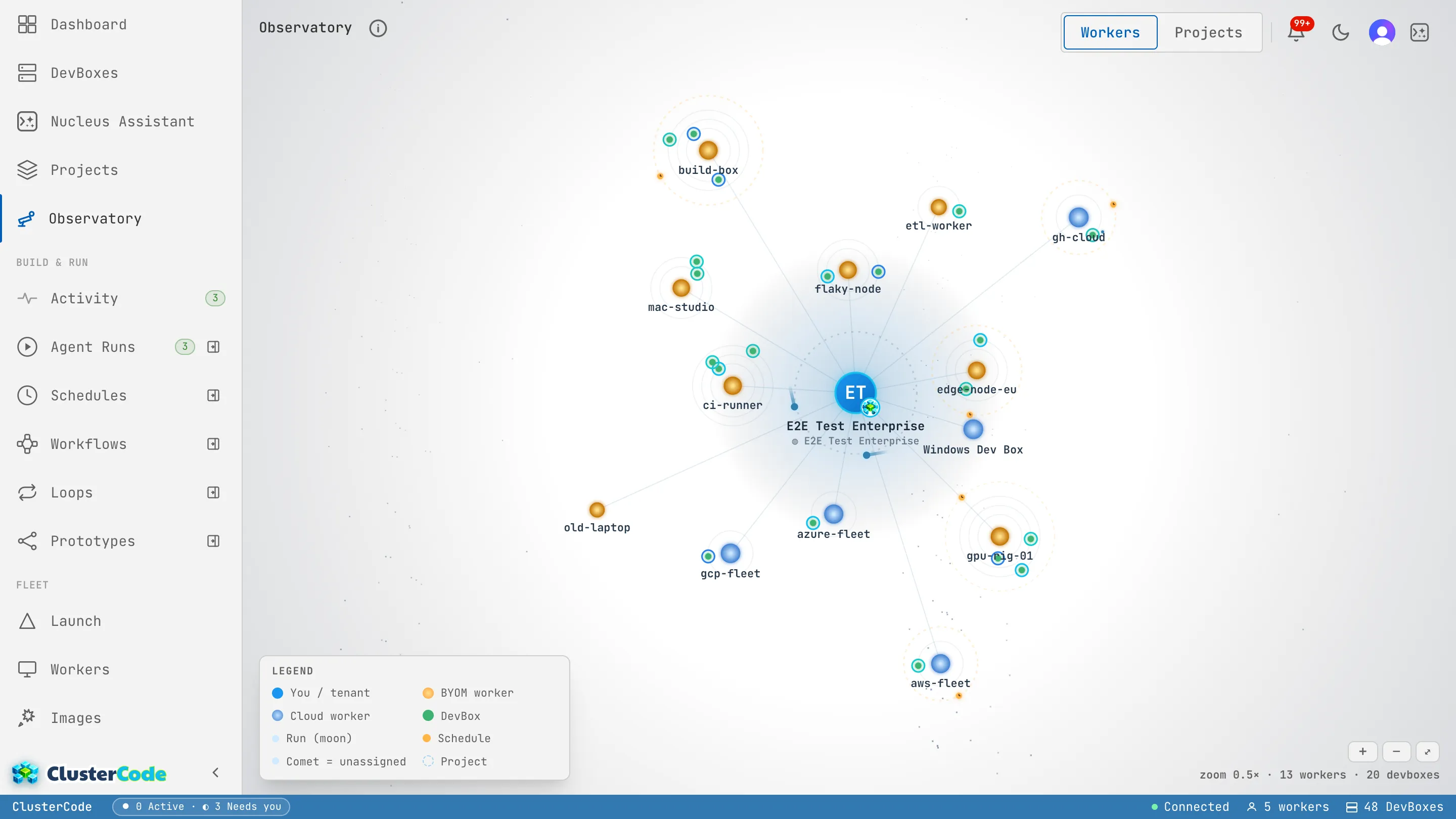Open Prototypes in side panel icon

pyautogui.click(x=213, y=541)
